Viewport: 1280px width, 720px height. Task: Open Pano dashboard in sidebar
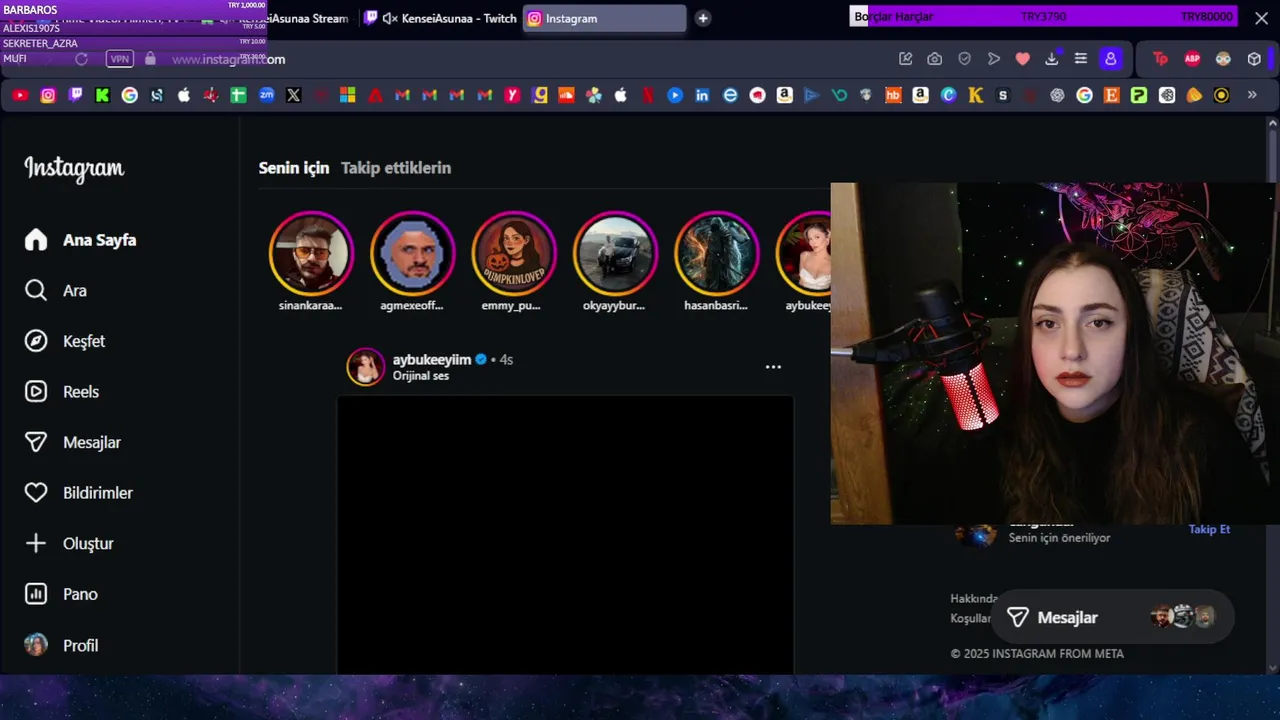61,594
